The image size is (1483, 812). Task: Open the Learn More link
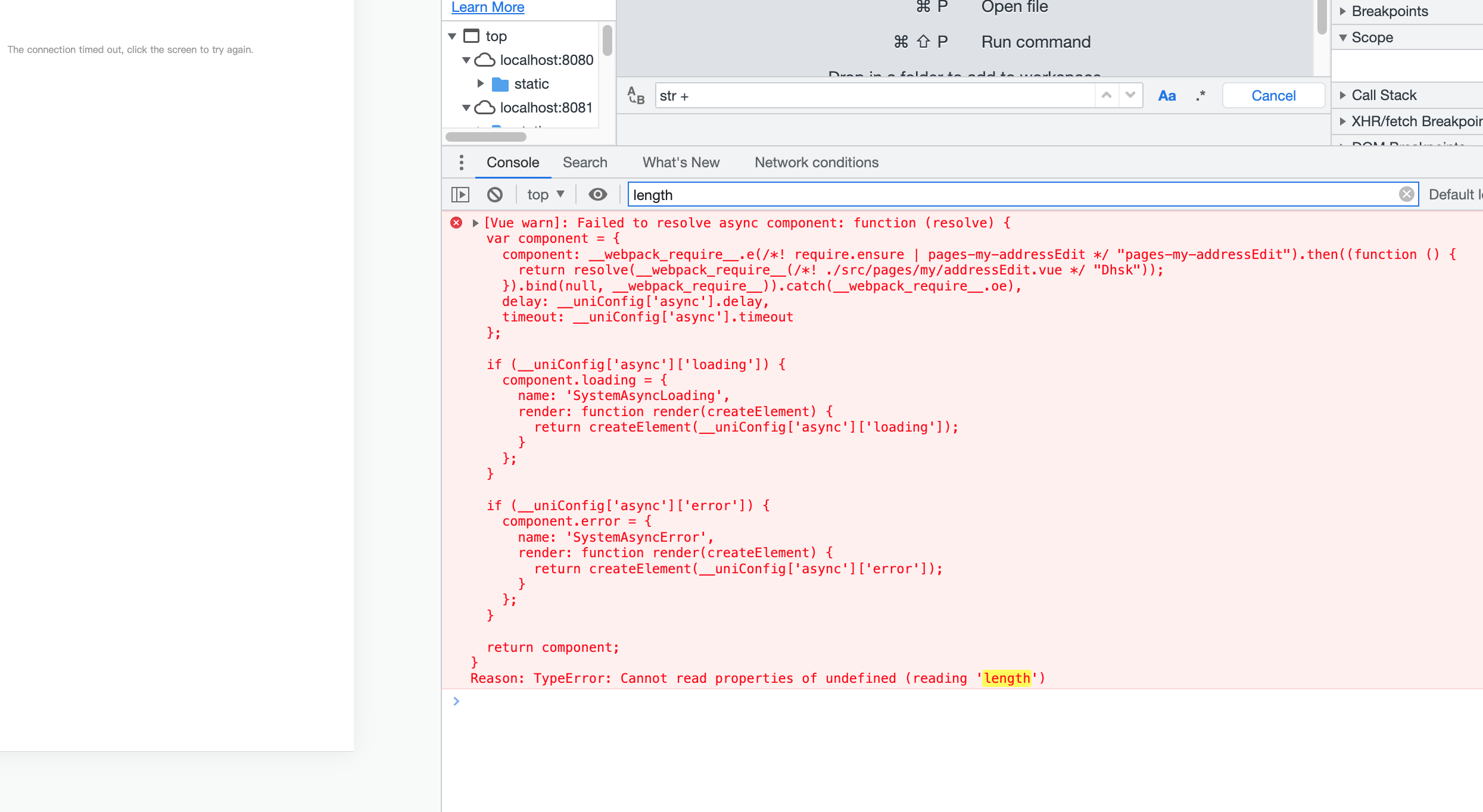487,7
